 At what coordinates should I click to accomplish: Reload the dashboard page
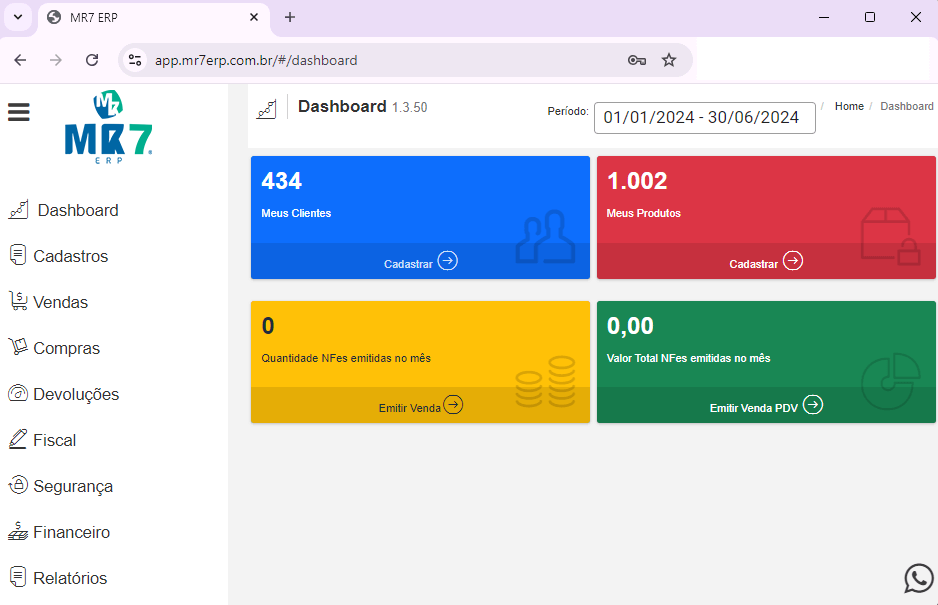pyautogui.click(x=92, y=60)
